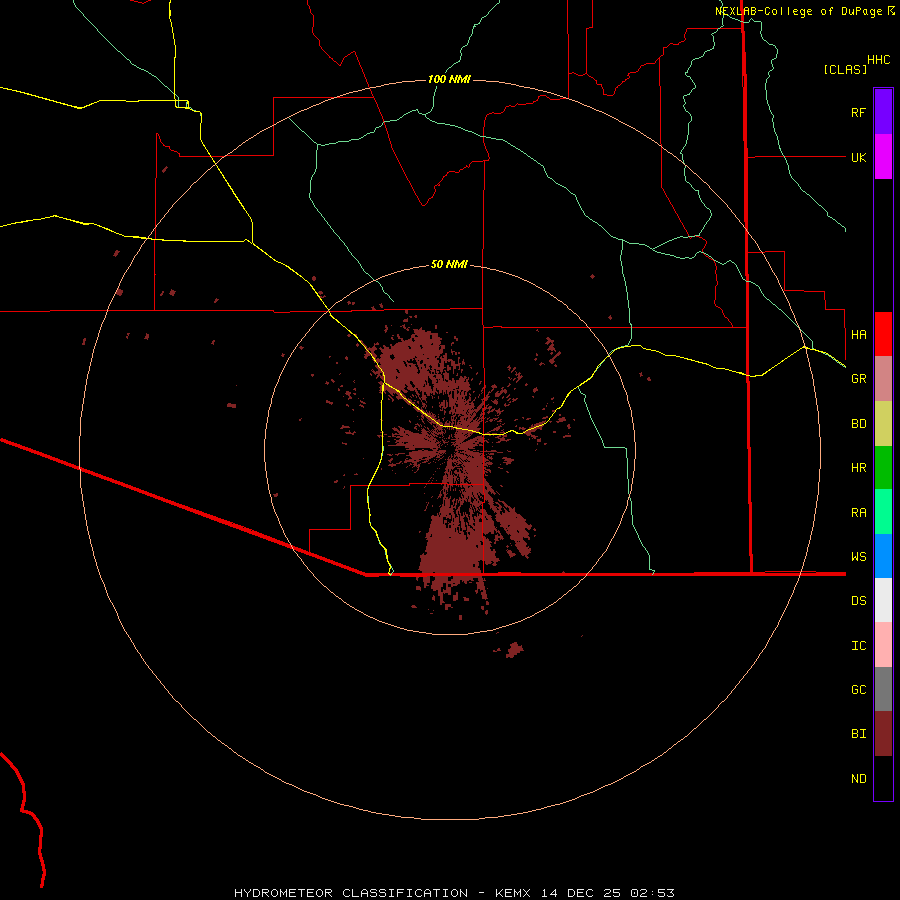The height and width of the screenshot is (900, 900).
Task: Click the RF purple legend swatch
Action: click(x=883, y=112)
